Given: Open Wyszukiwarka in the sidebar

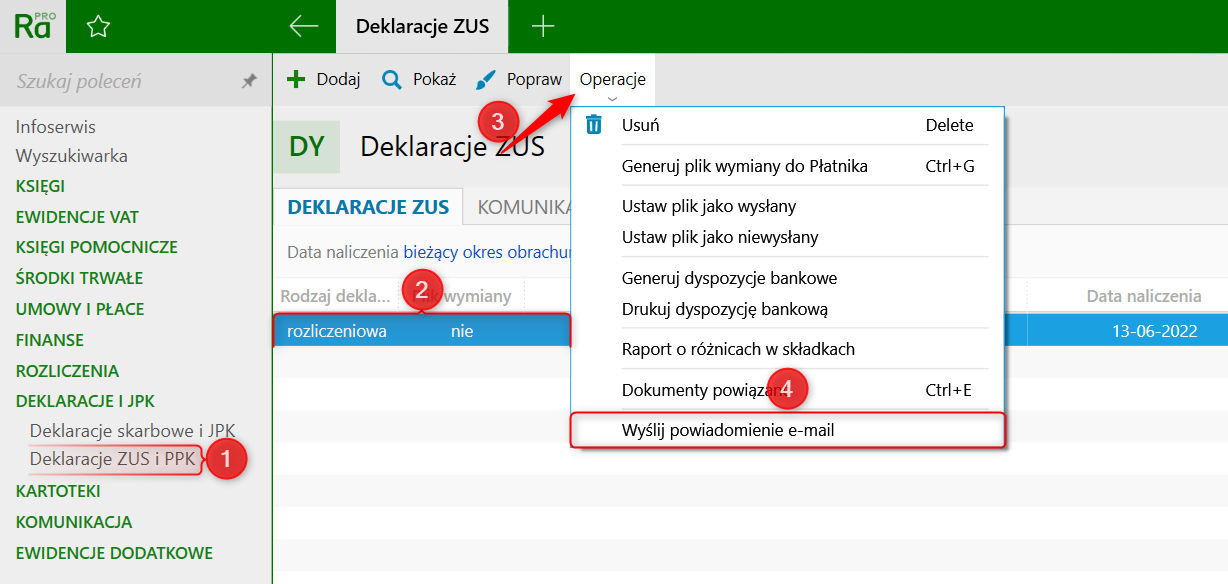Looking at the screenshot, I should (72, 156).
